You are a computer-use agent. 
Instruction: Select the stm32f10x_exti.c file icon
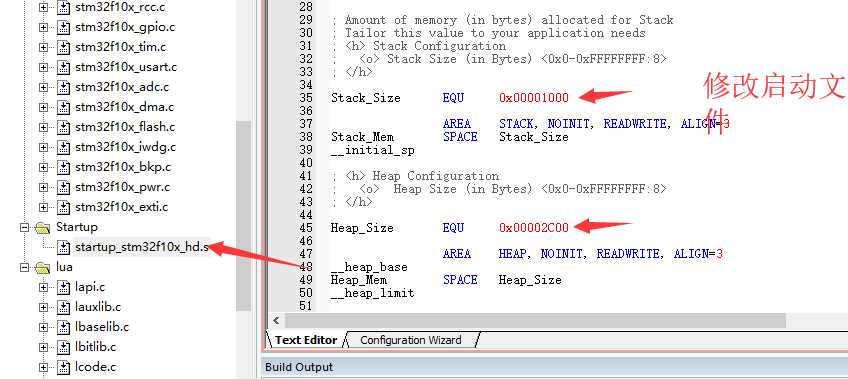point(64,208)
